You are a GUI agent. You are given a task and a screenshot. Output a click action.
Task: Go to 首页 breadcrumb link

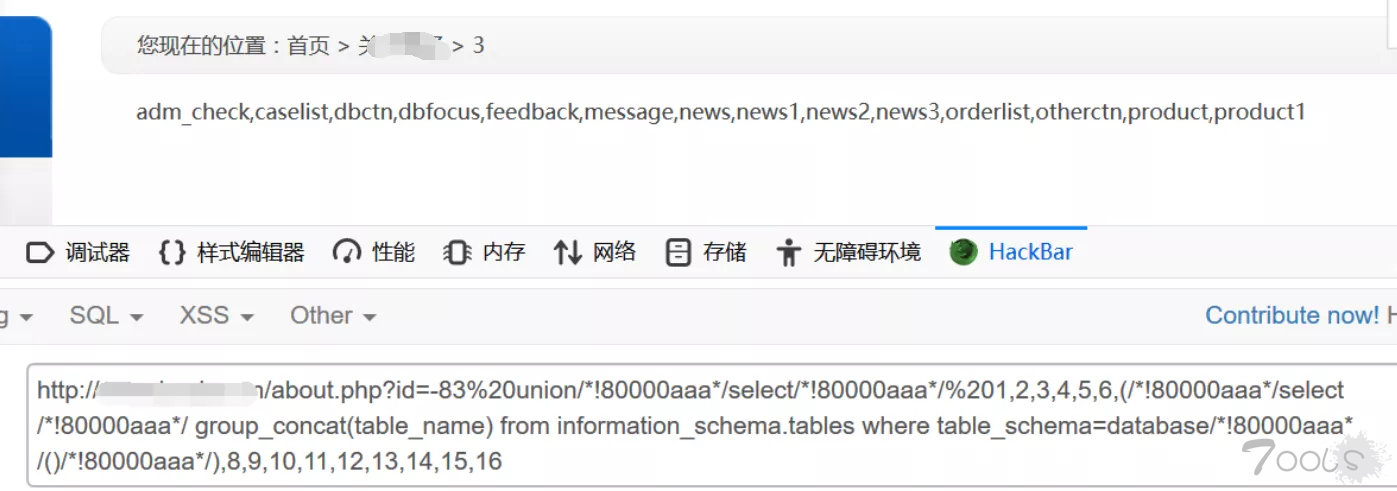[x=309, y=45]
